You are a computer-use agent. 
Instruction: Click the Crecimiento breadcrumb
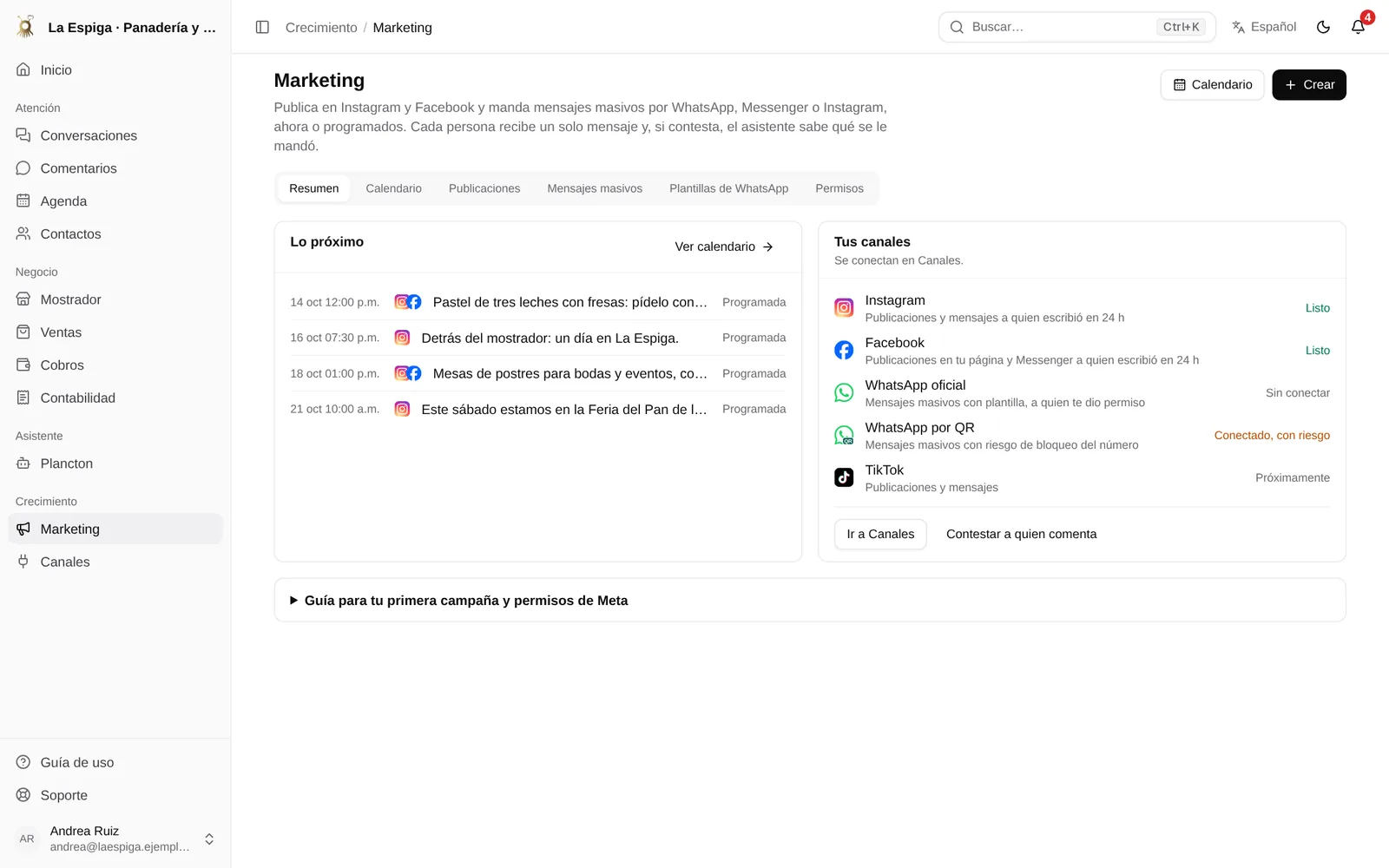(x=321, y=28)
